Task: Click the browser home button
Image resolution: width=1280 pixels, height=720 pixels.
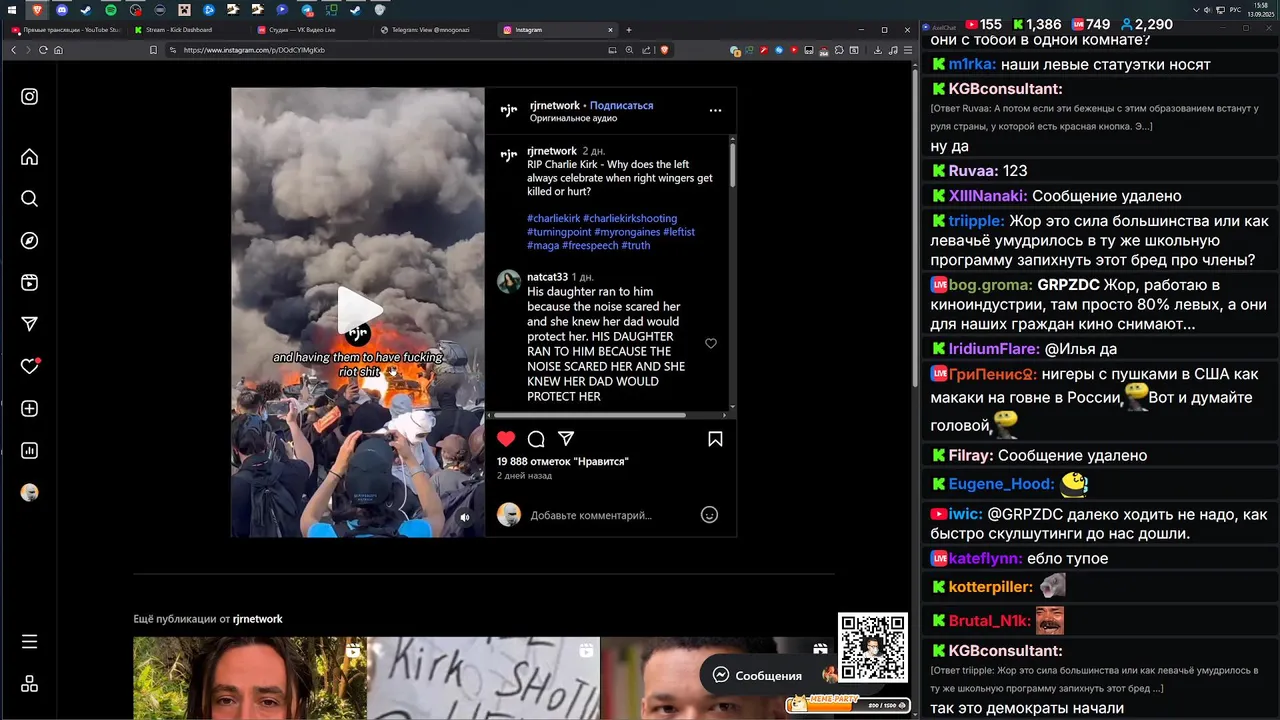Action: [59, 50]
